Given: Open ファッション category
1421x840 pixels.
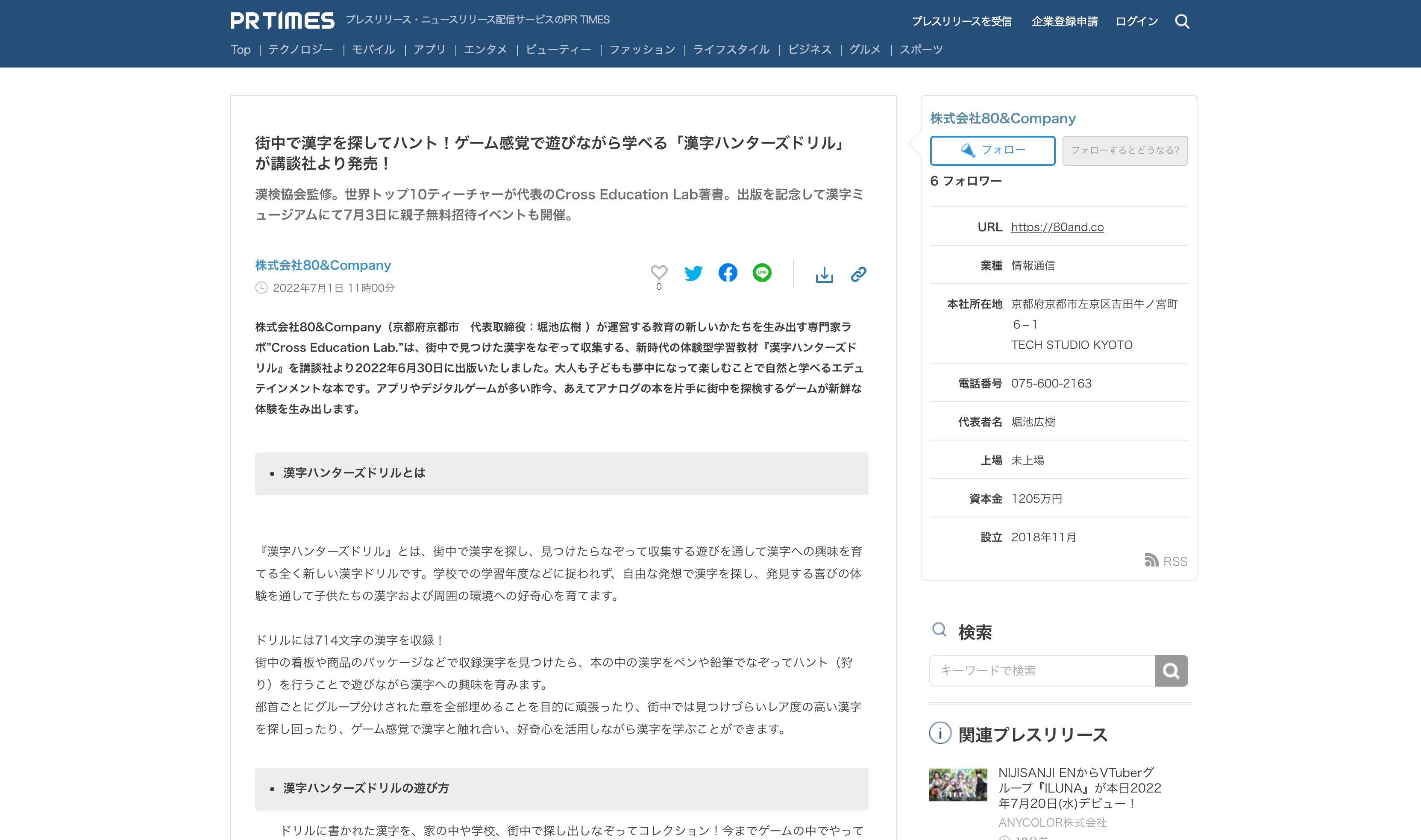Looking at the screenshot, I should (642, 50).
